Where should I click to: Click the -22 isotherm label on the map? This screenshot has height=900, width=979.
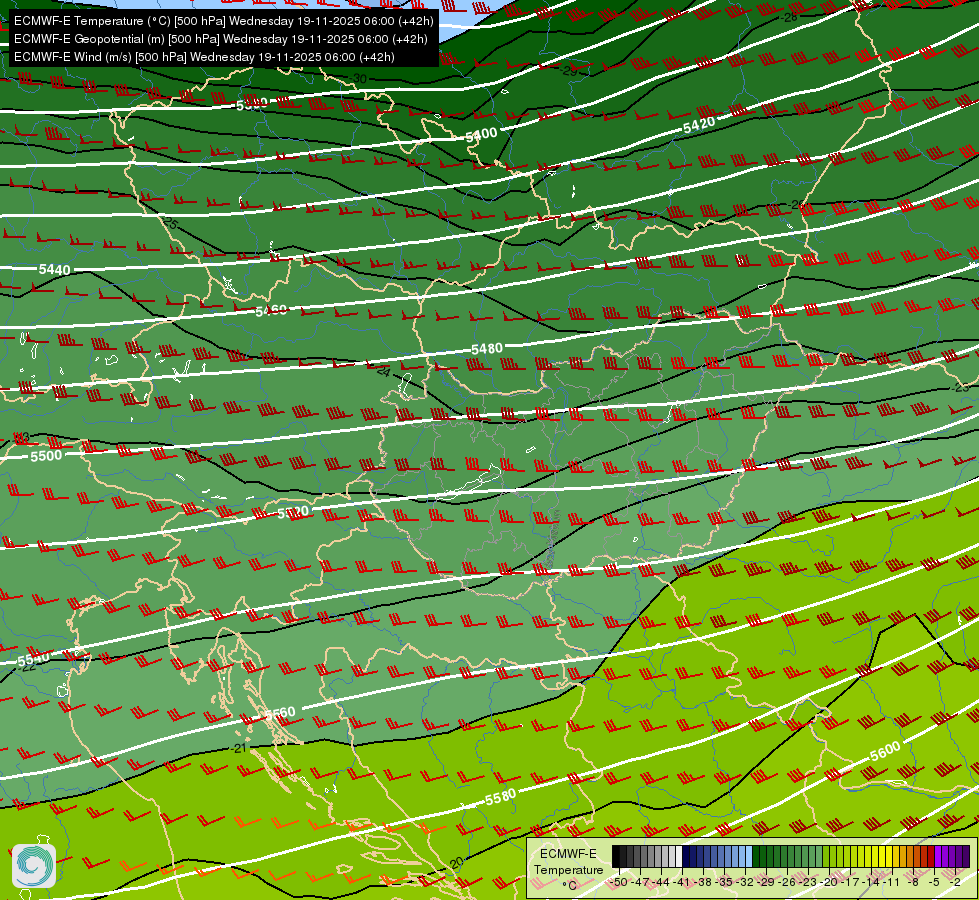(27, 668)
